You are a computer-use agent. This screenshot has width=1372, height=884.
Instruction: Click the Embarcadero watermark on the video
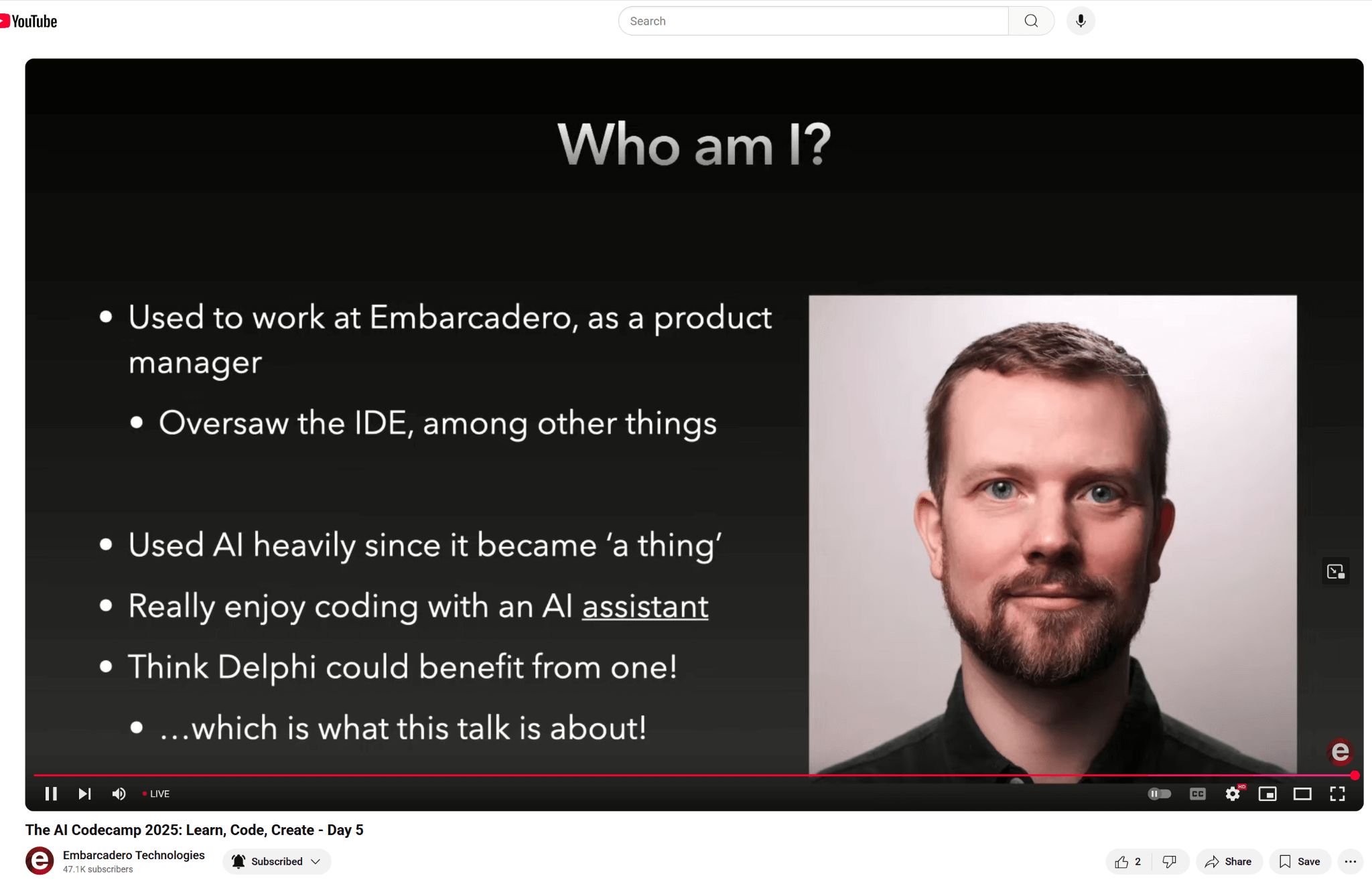[x=1341, y=751]
